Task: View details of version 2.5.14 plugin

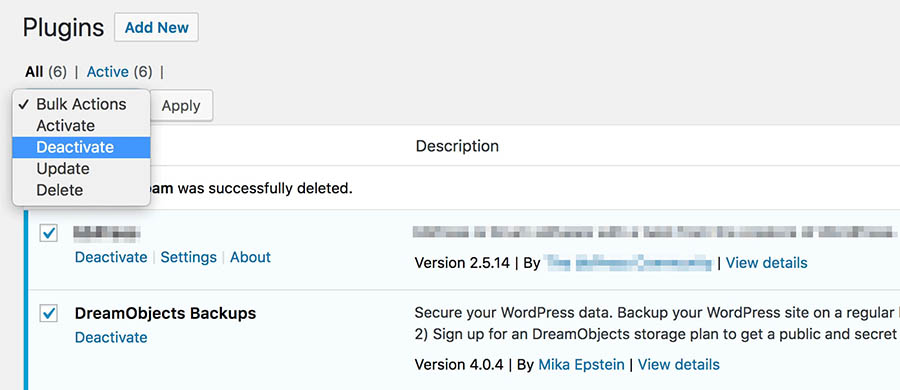Action: click(x=766, y=263)
